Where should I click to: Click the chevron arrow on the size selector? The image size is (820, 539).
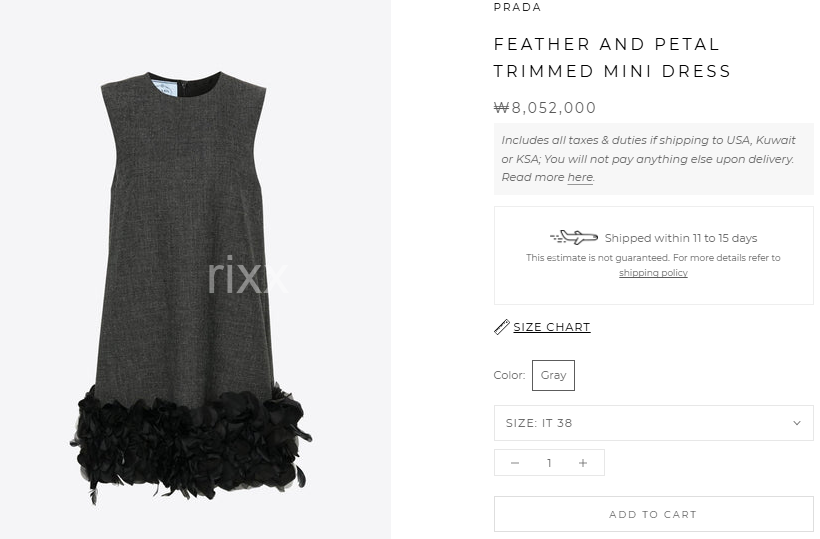click(x=796, y=423)
